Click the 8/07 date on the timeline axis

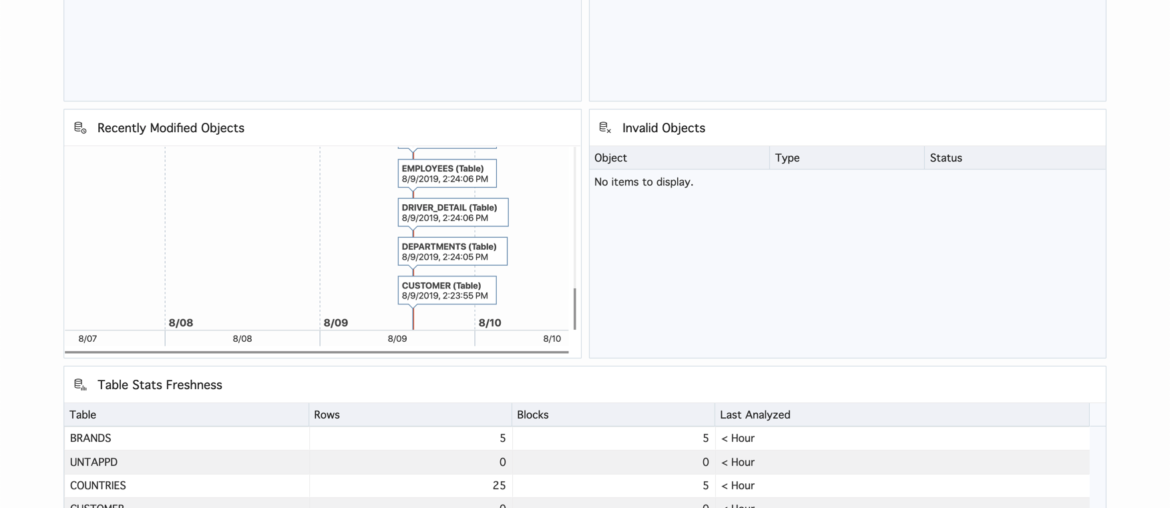pos(88,339)
